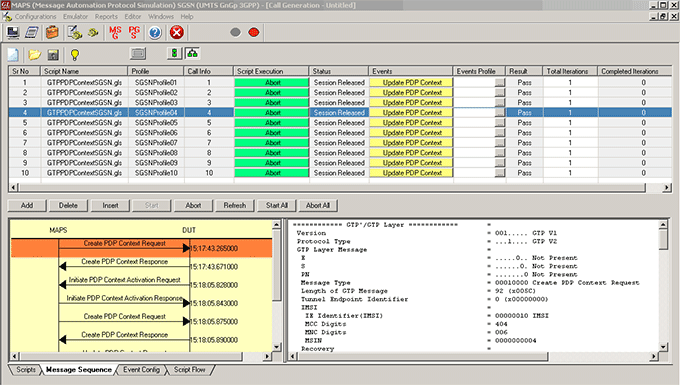Click the floppy disk save icon
Image resolution: width=680 pixels, height=385 pixels.
pos(53,55)
